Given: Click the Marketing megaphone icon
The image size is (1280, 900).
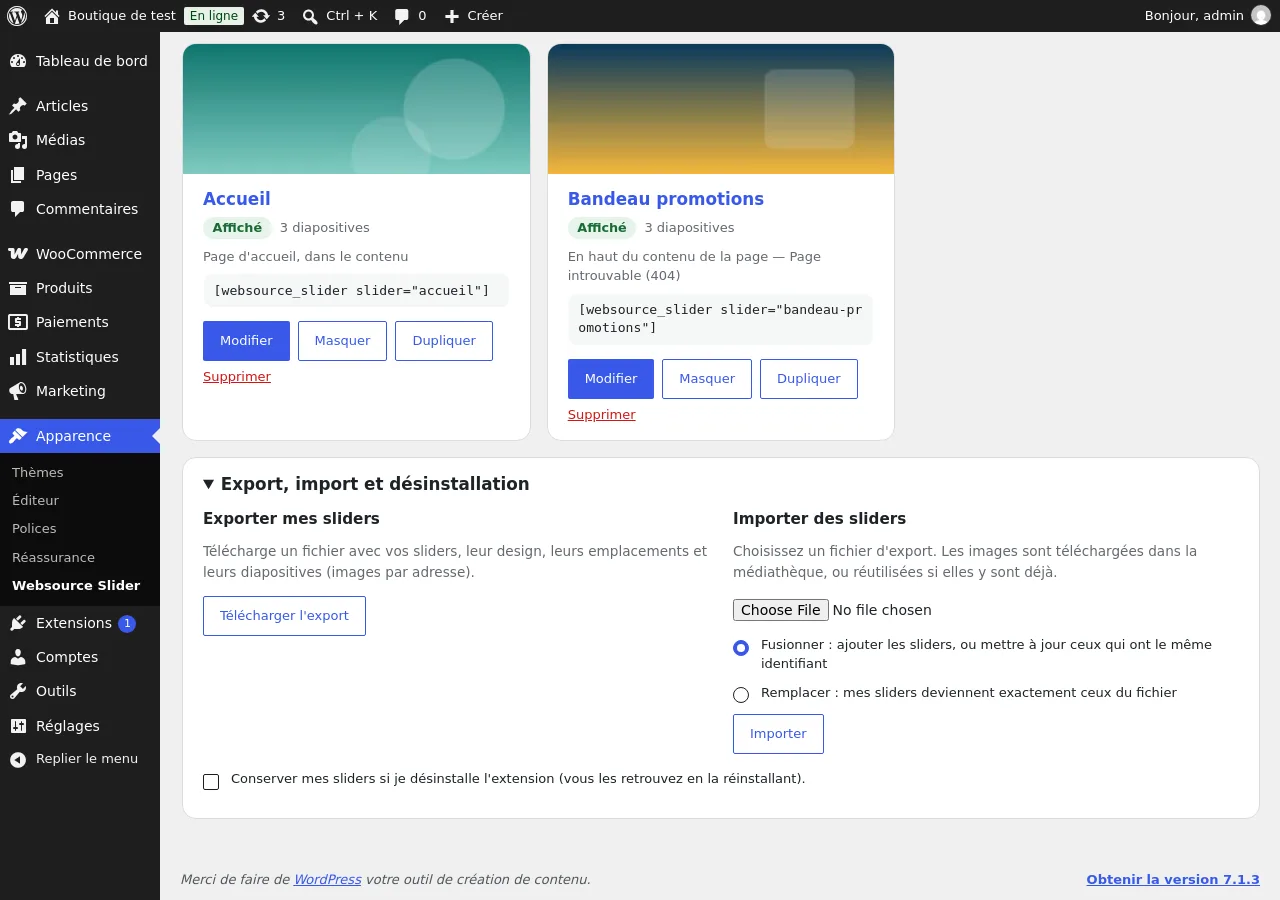Looking at the screenshot, I should [x=18, y=391].
